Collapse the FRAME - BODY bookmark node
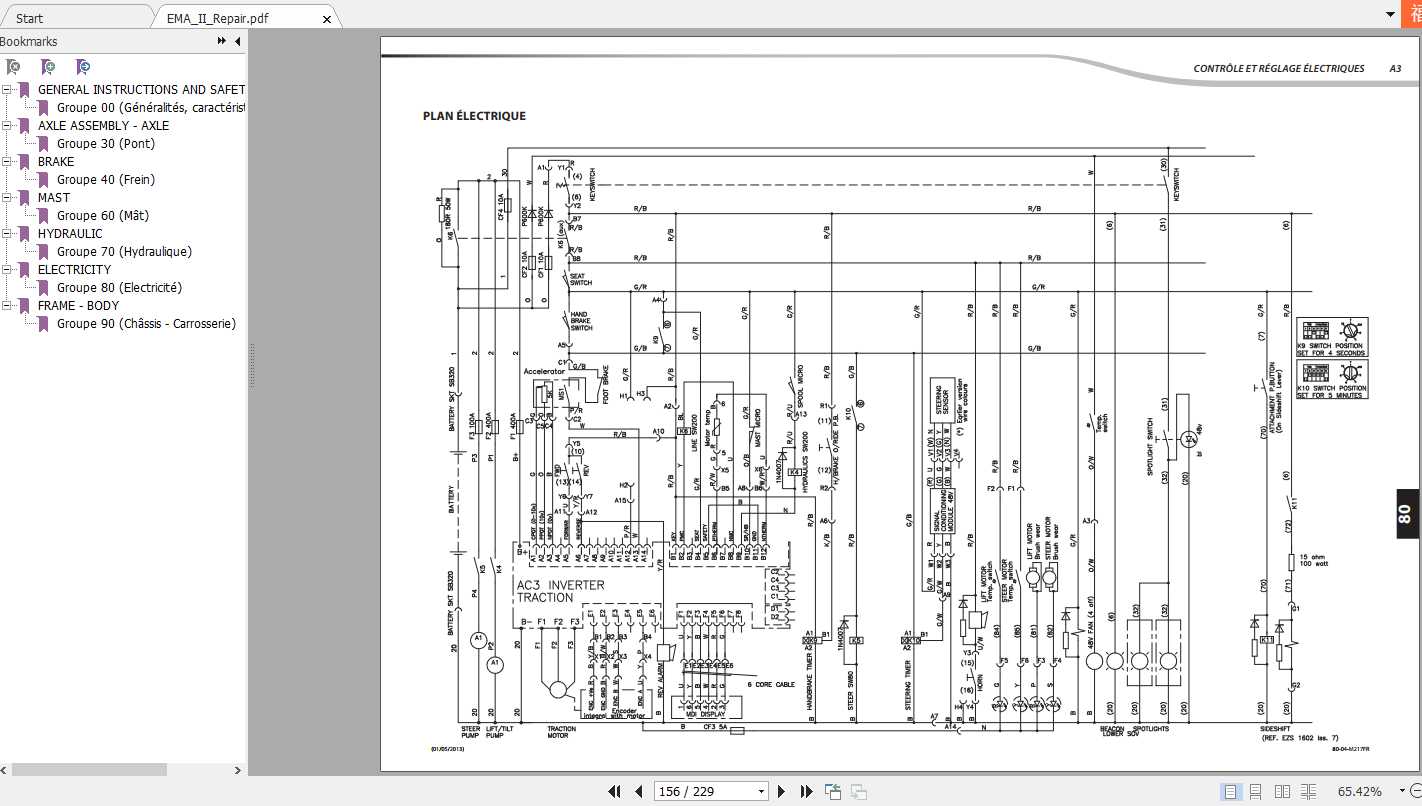 pyautogui.click(x=8, y=305)
